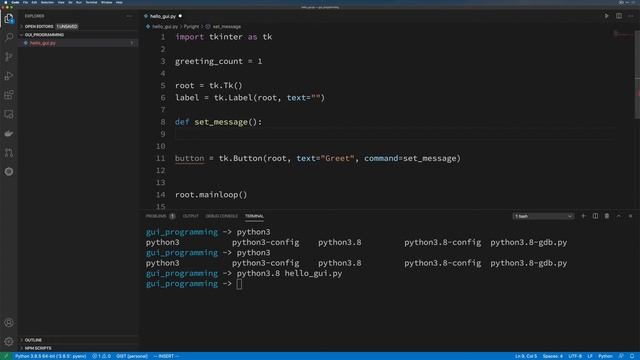The width and height of the screenshot is (640, 360).
Task: Click GIST [personal] in status bar
Action: [x=132, y=356]
